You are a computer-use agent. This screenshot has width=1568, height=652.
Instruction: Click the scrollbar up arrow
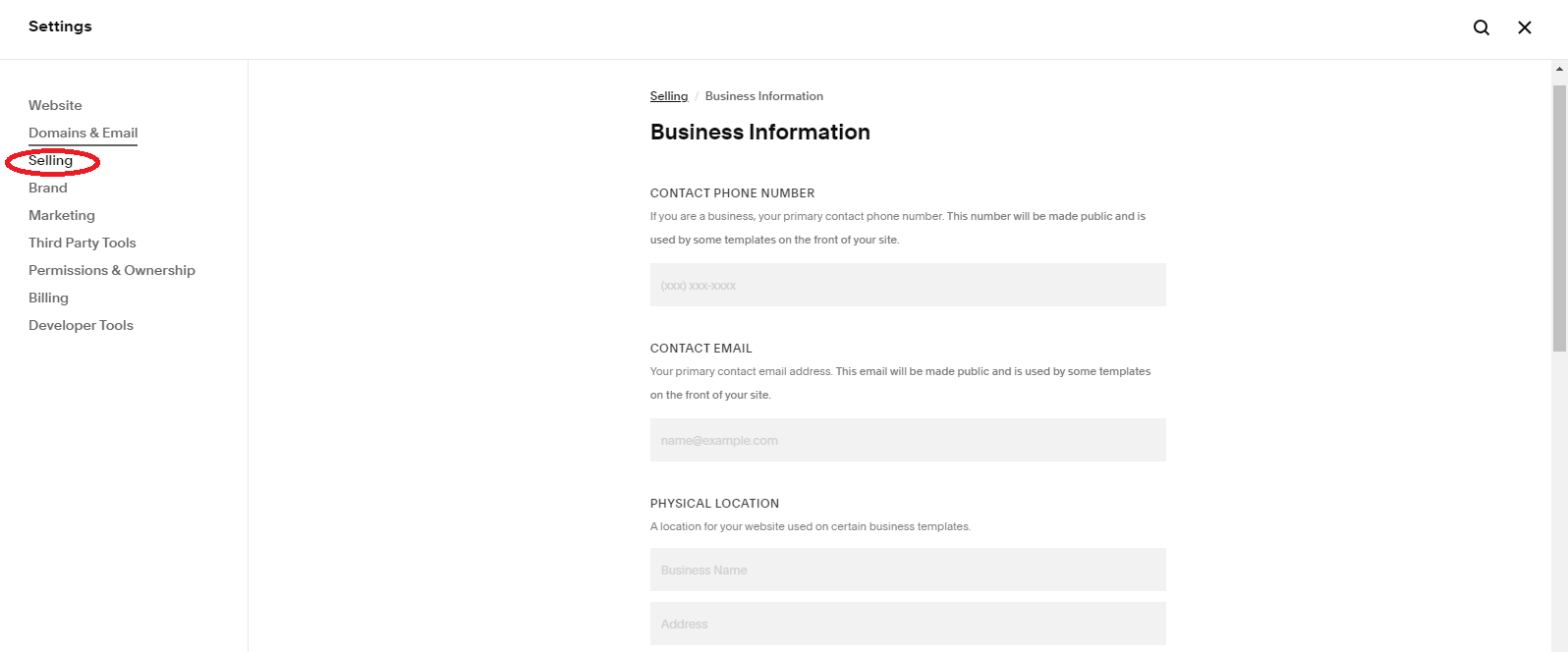coord(1559,69)
